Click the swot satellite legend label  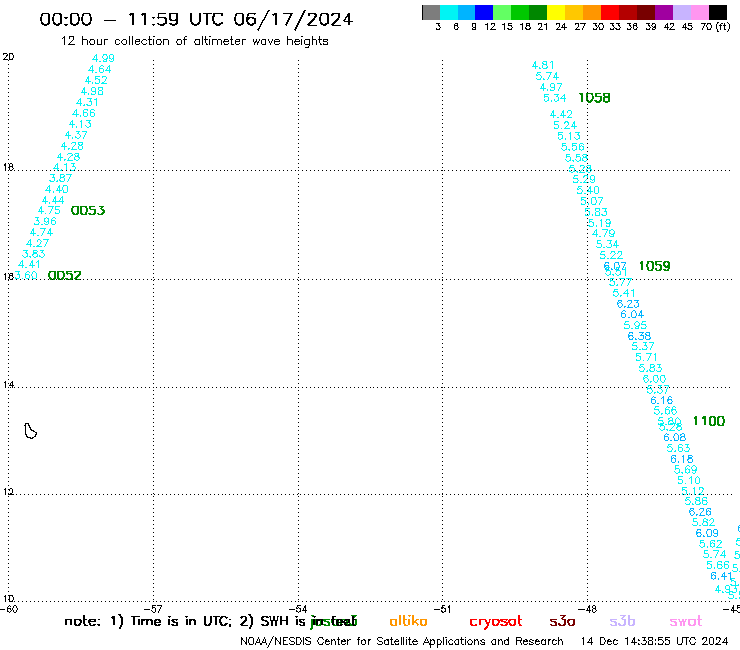(686, 621)
